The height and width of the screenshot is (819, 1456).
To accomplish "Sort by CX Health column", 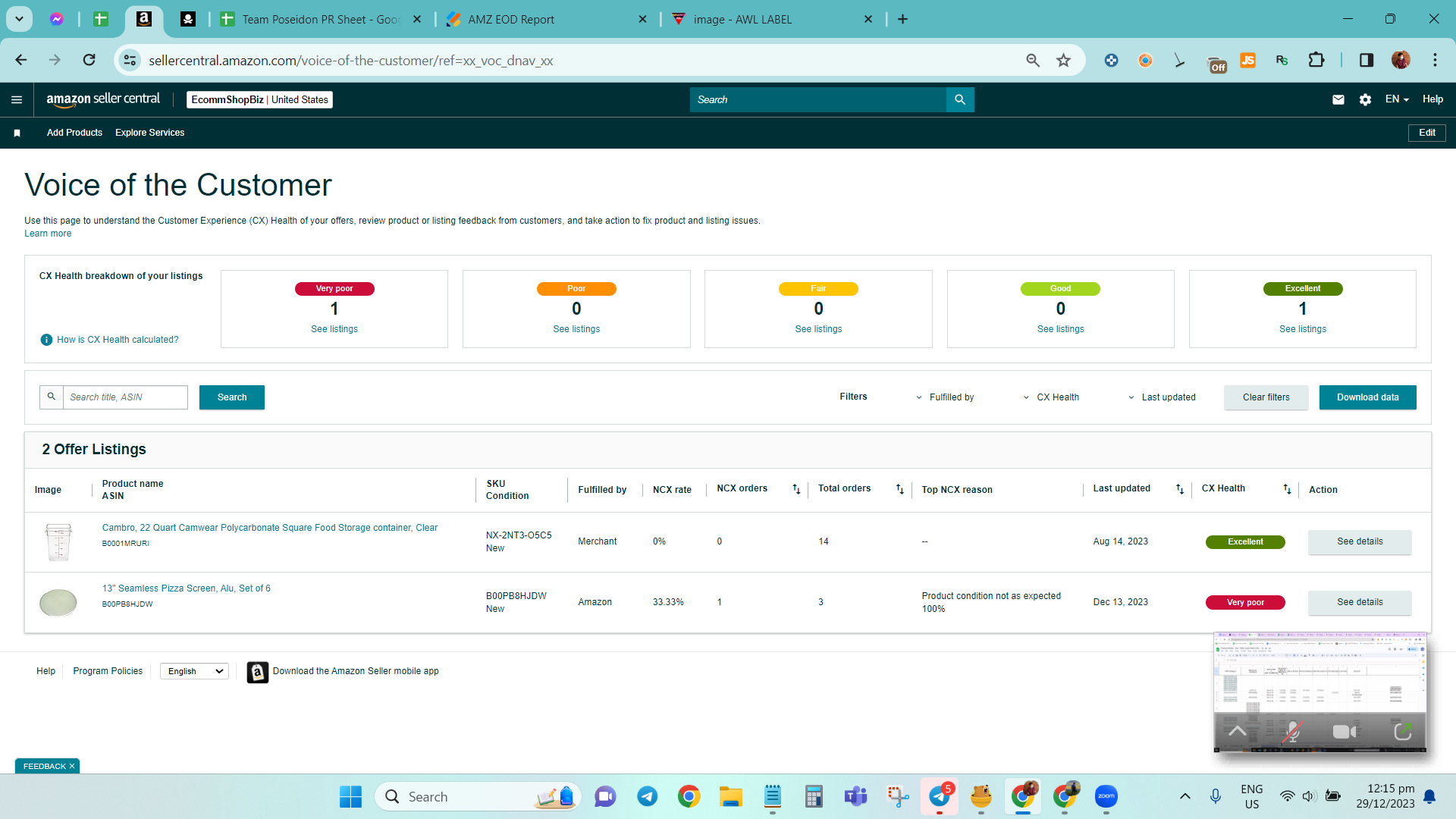I will 1287,489.
